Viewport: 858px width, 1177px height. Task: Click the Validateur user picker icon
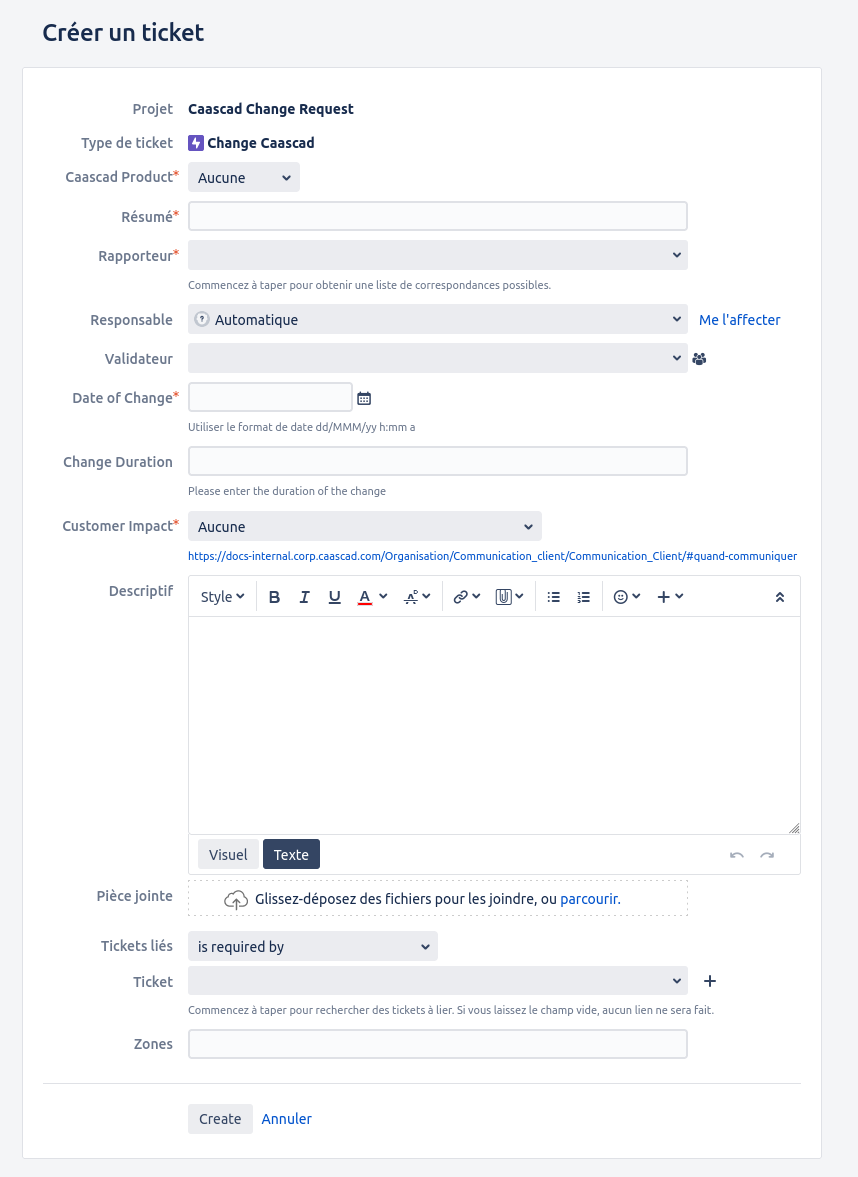pyautogui.click(x=699, y=359)
